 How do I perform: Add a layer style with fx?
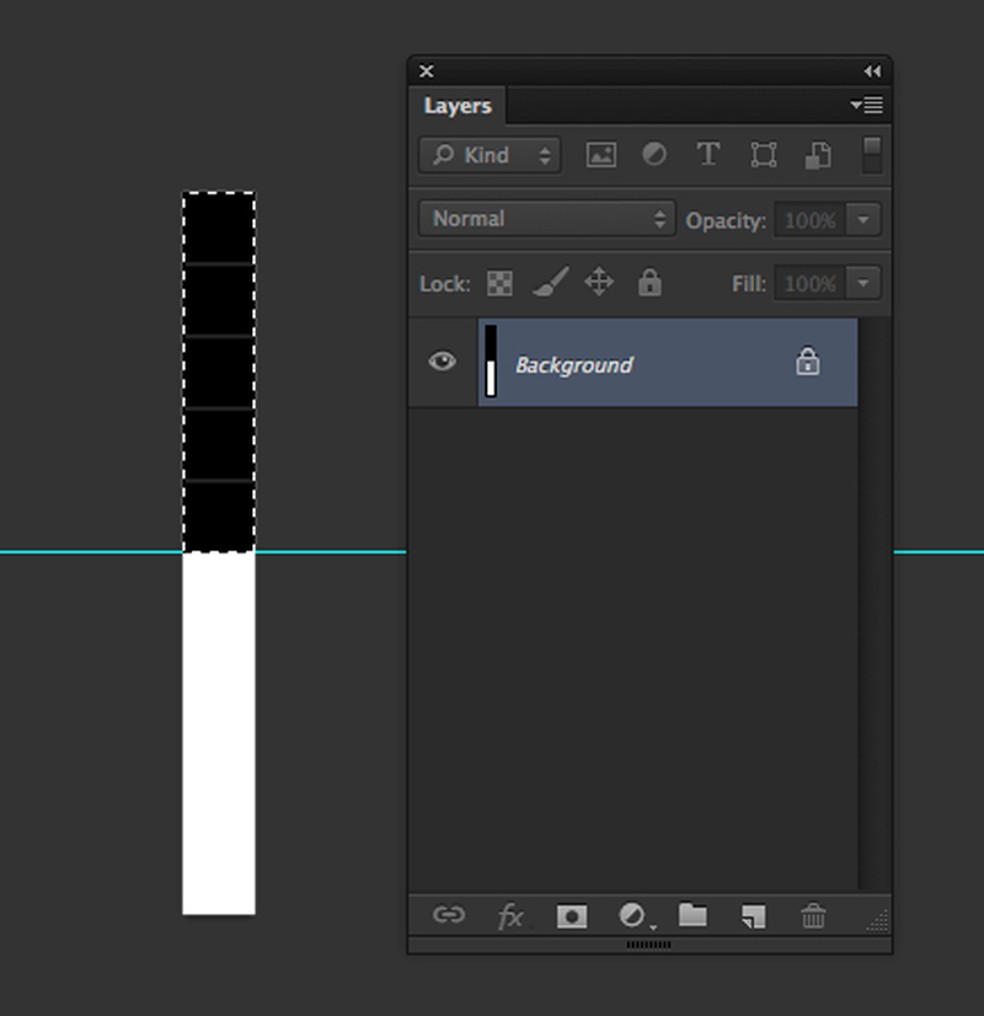point(510,916)
